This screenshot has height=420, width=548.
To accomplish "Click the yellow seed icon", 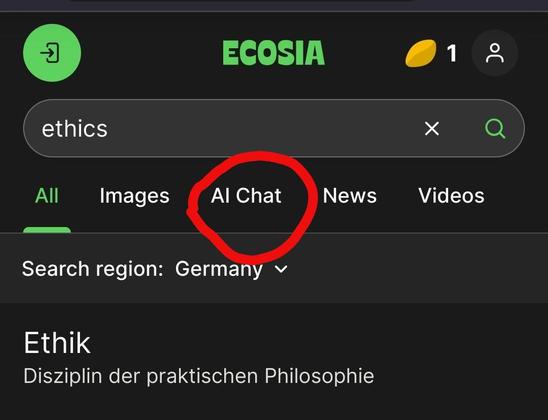I will 421,53.
